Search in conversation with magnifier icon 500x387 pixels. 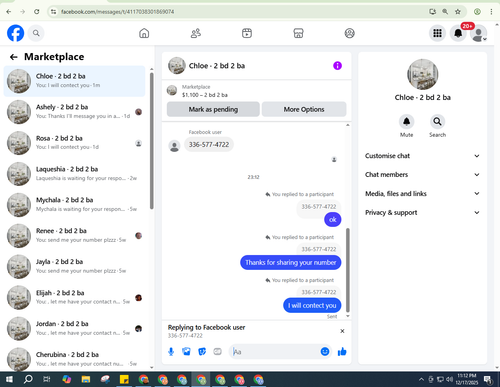coord(437,122)
